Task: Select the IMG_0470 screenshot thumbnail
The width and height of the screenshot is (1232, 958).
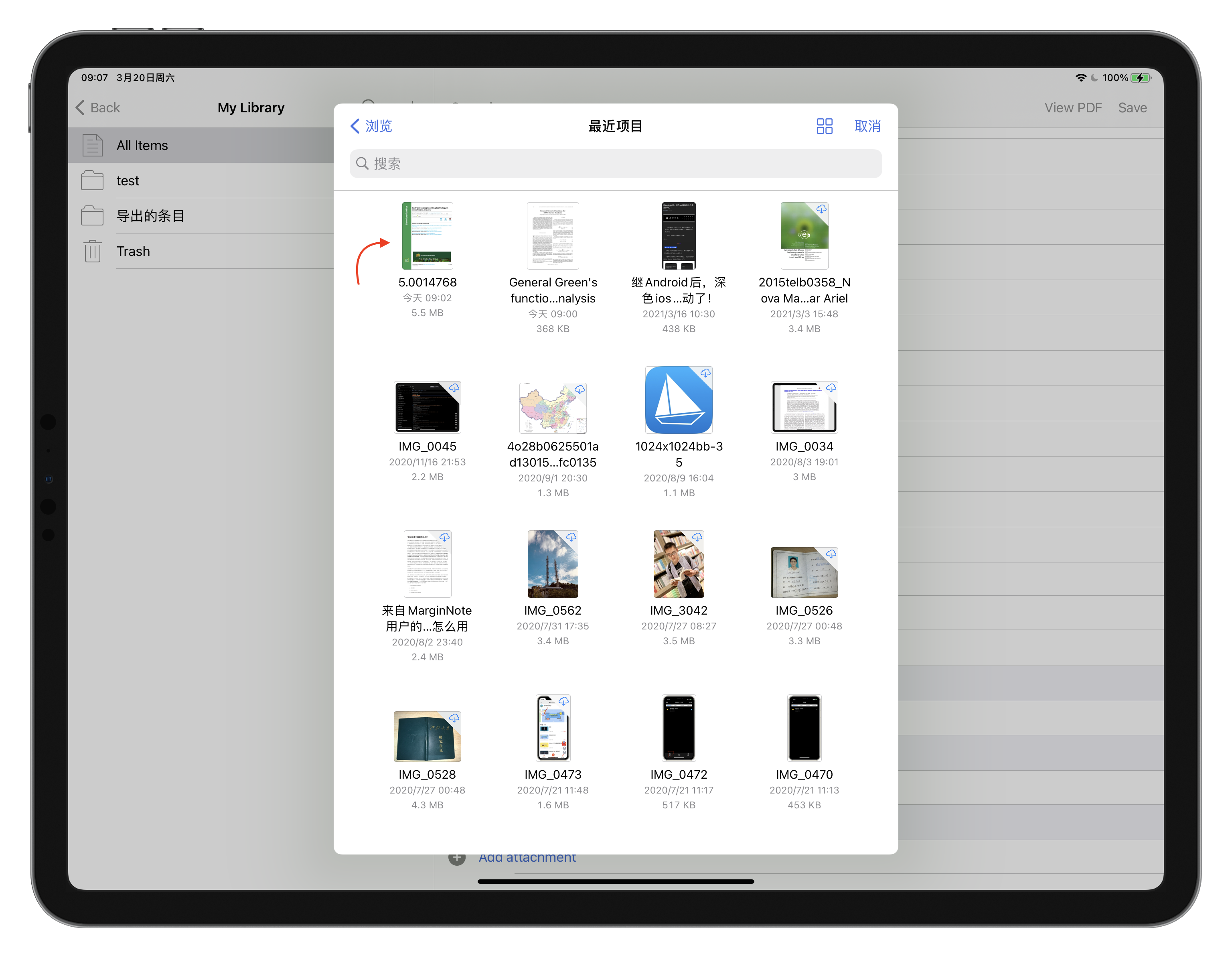Action: 804,729
